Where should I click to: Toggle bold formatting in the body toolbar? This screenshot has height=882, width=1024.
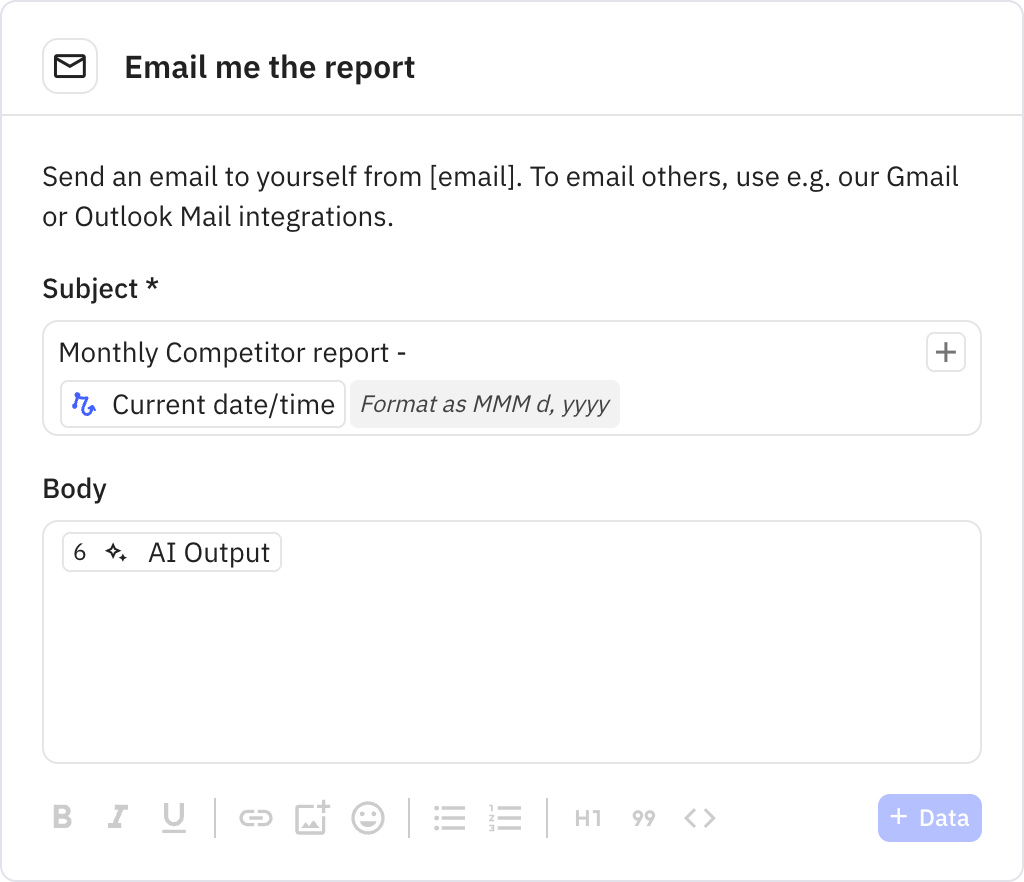[x=62, y=818]
